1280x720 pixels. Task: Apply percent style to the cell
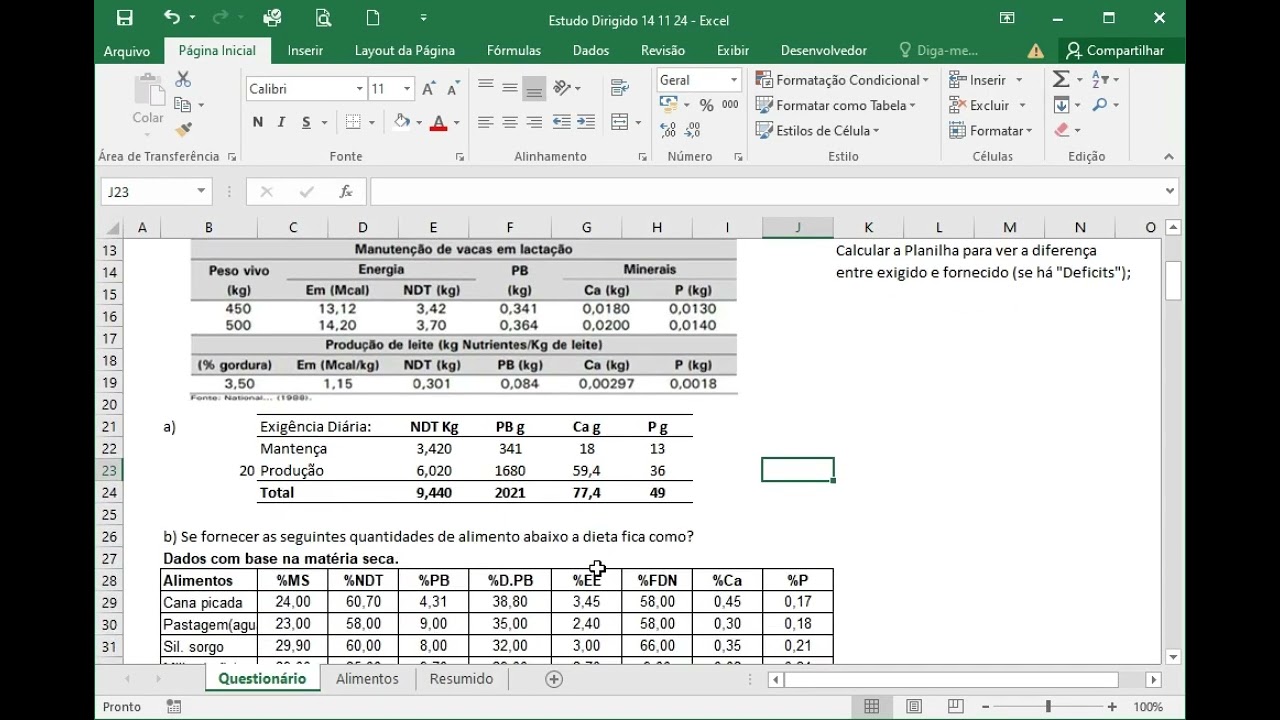pyautogui.click(x=706, y=105)
